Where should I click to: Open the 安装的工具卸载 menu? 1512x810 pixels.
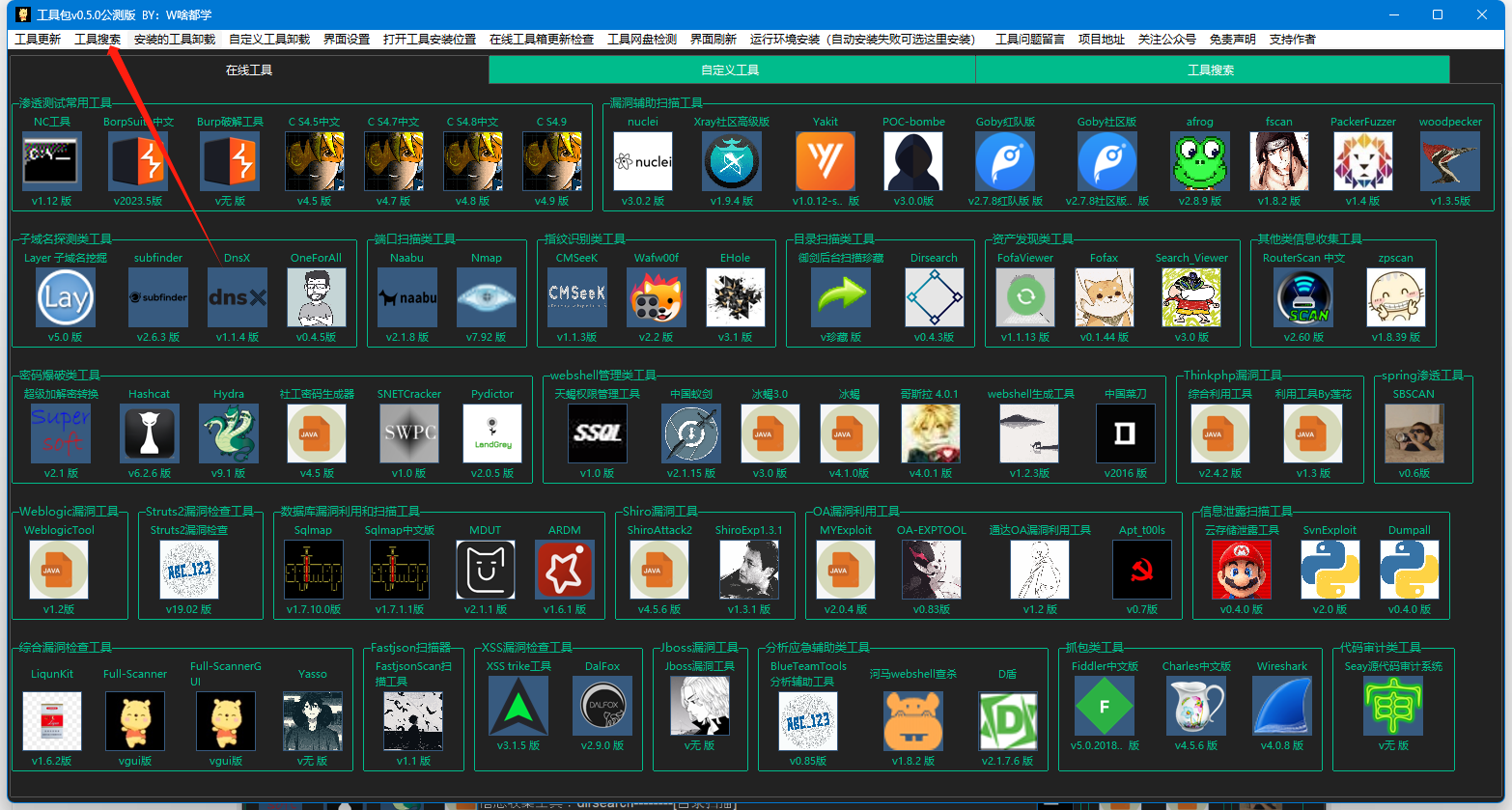(175, 40)
